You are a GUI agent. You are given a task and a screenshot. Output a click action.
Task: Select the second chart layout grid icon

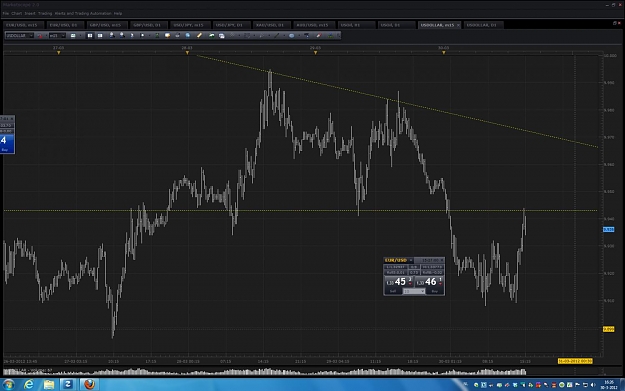coord(100,35)
